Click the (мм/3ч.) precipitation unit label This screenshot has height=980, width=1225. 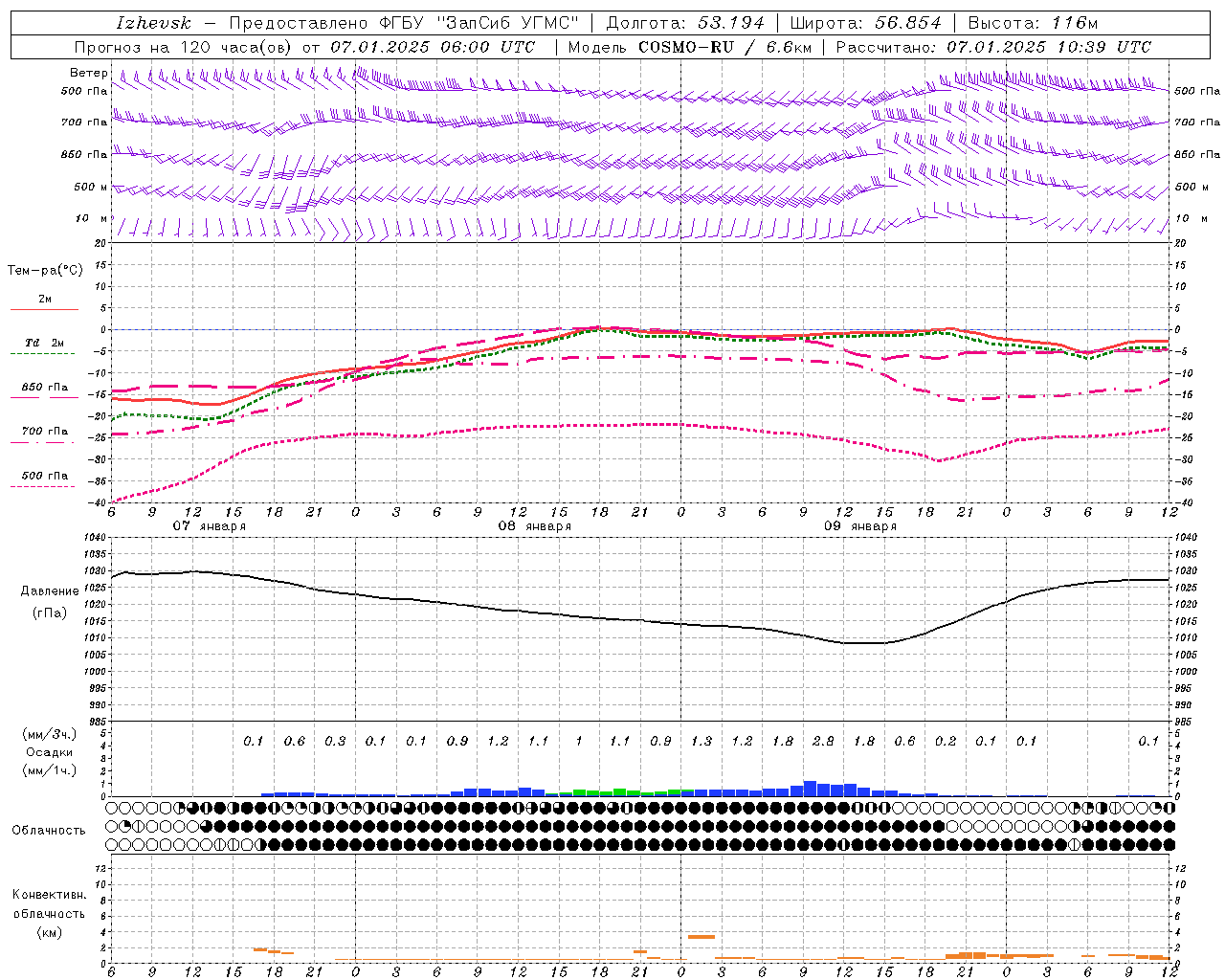click(49, 734)
